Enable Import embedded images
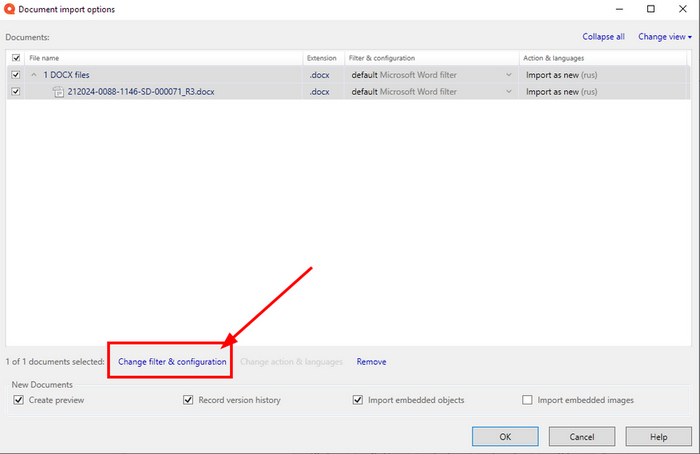 point(527,400)
